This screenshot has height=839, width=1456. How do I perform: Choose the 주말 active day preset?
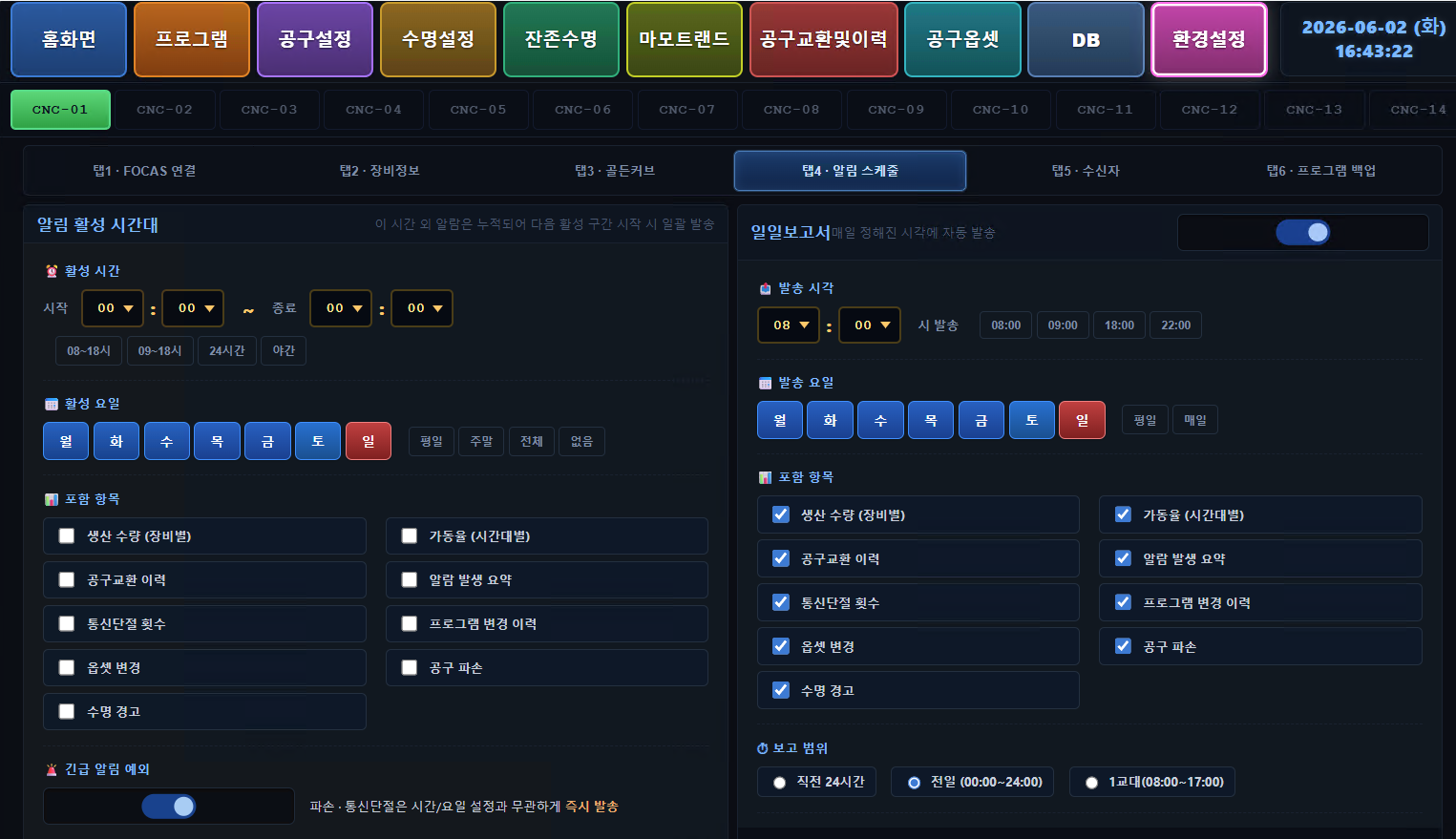click(482, 441)
